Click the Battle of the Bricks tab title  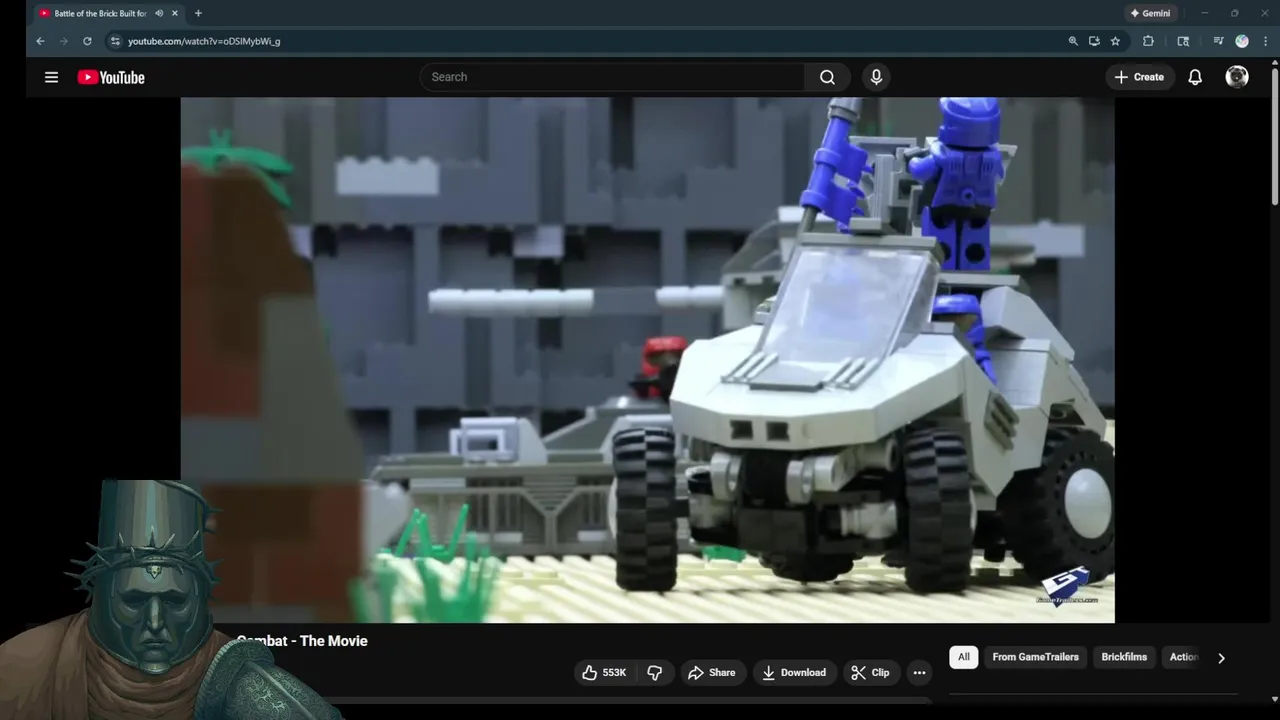tap(100, 14)
